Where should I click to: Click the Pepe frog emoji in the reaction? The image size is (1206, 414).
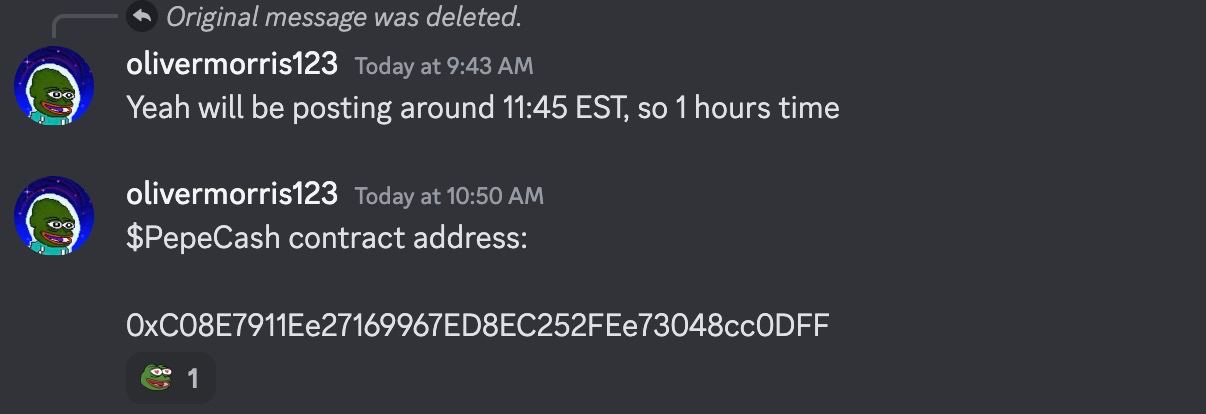[x=155, y=378]
